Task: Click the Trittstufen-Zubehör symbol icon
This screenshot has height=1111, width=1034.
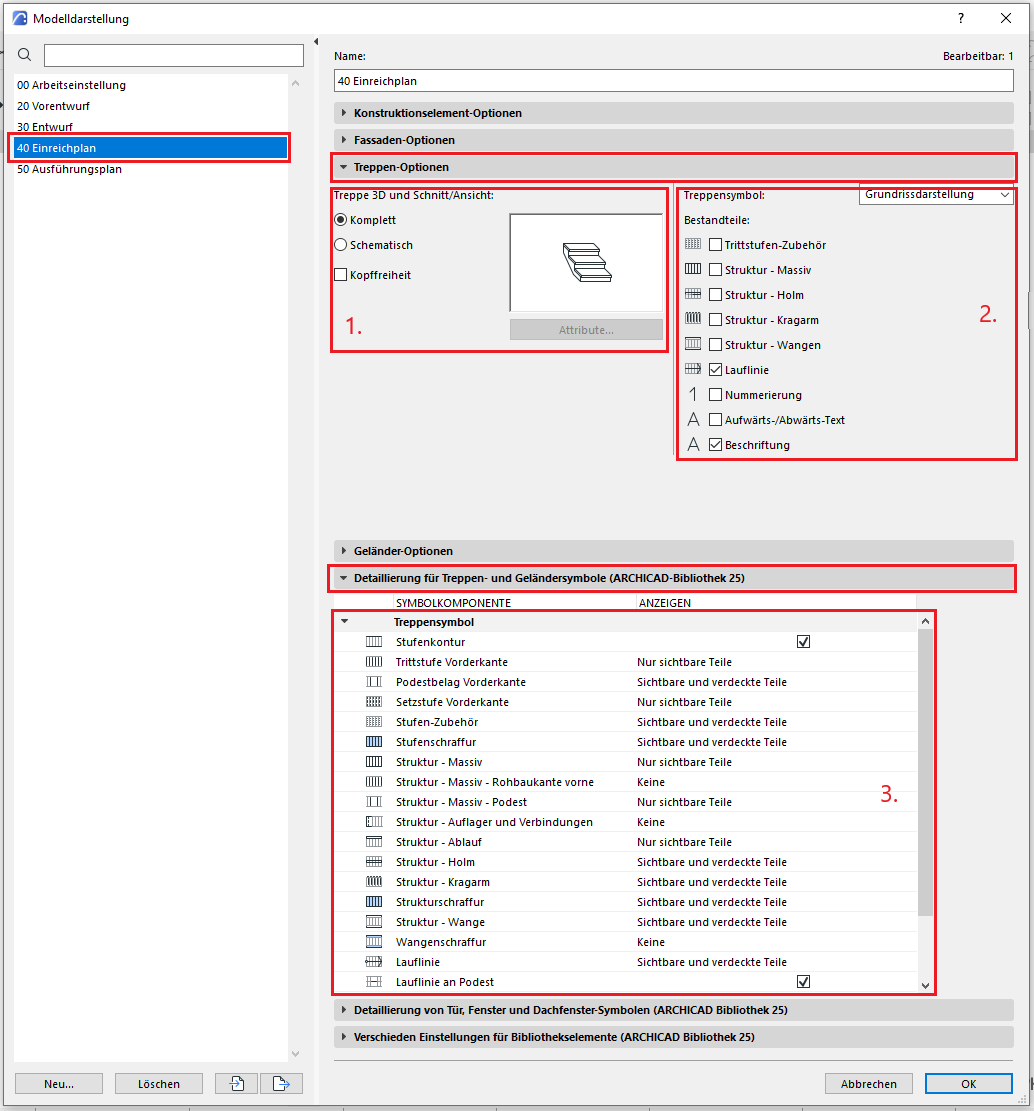Action: click(x=693, y=244)
